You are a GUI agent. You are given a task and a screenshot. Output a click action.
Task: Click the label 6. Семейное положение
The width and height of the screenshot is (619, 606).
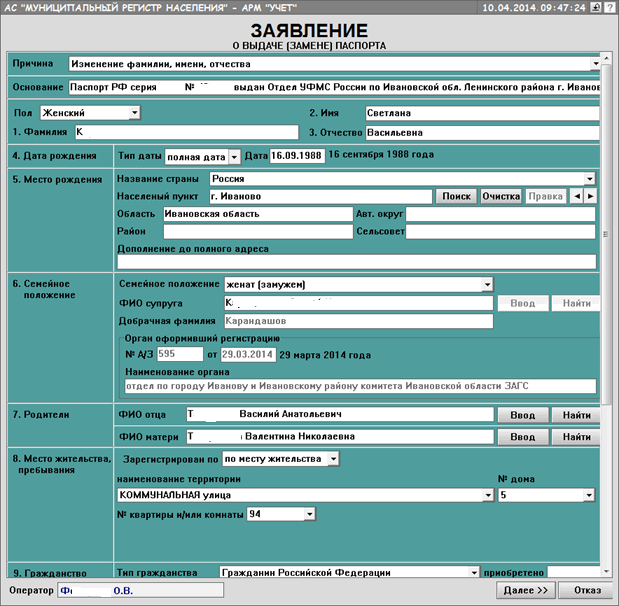(x=44, y=289)
